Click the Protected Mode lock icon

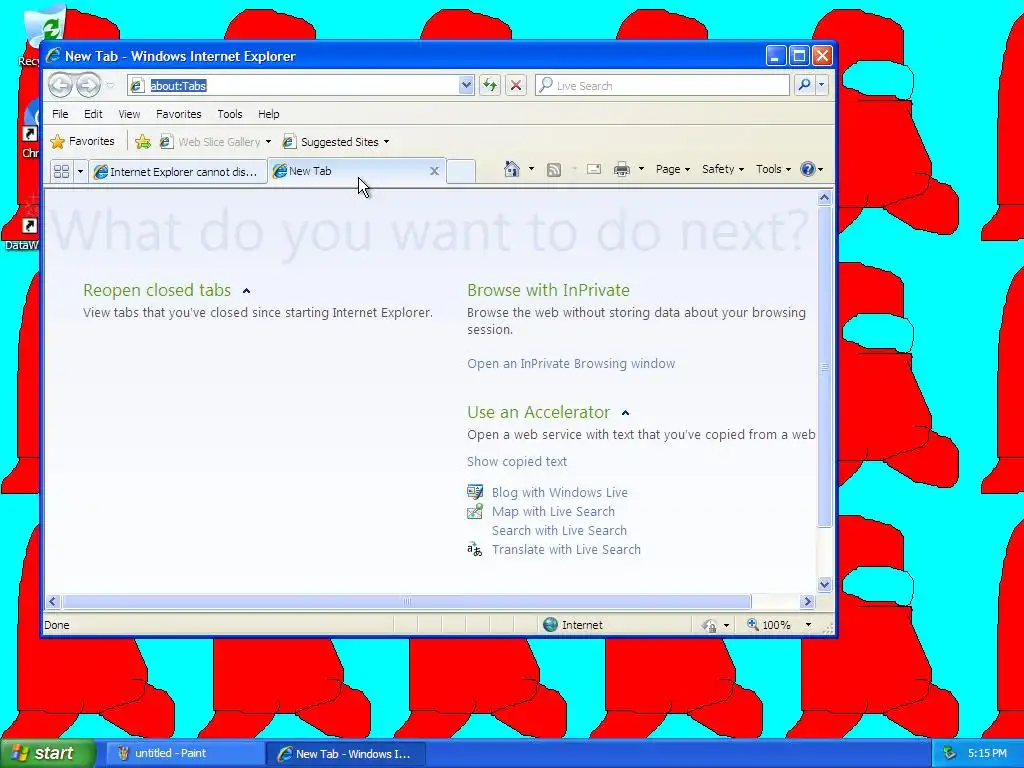click(x=709, y=626)
